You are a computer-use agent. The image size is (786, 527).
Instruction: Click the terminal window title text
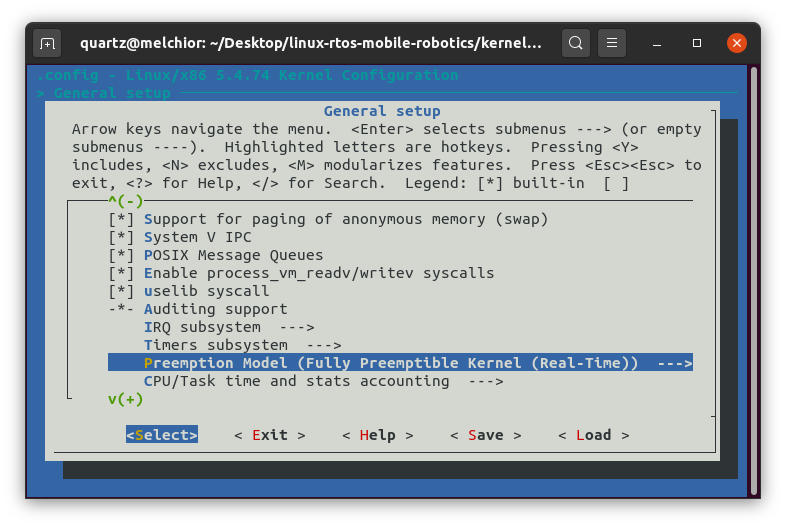click(311, 43)
